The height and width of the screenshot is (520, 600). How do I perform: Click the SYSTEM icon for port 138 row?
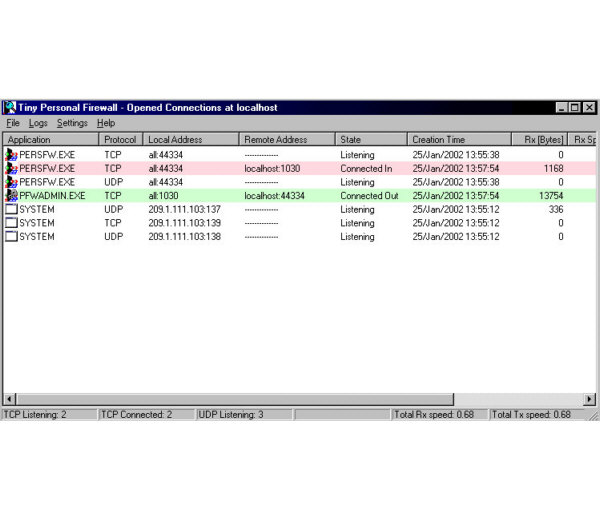(x=11, y=236)
